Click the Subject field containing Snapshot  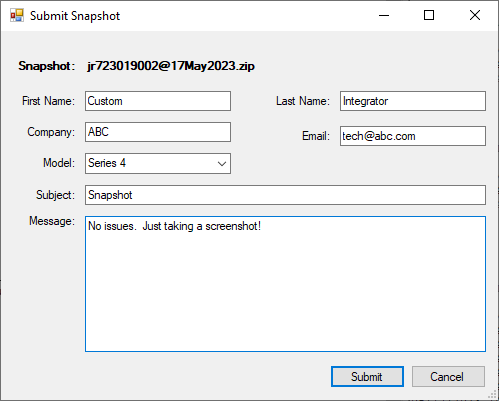[x=285, y=195]
